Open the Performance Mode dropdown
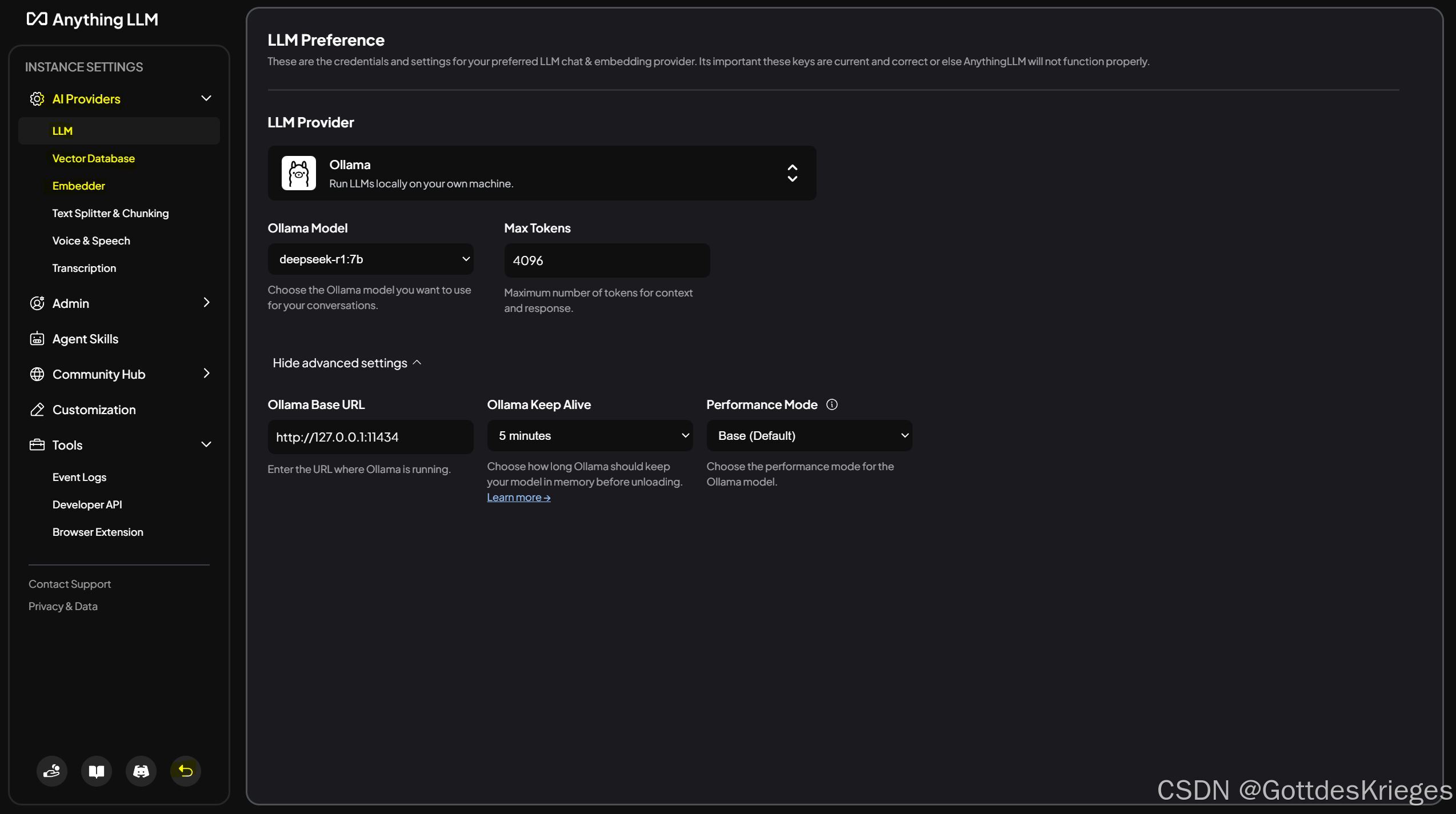This screenshot has width=1456, height=814. pyautogui.click(x=809, y=436)
